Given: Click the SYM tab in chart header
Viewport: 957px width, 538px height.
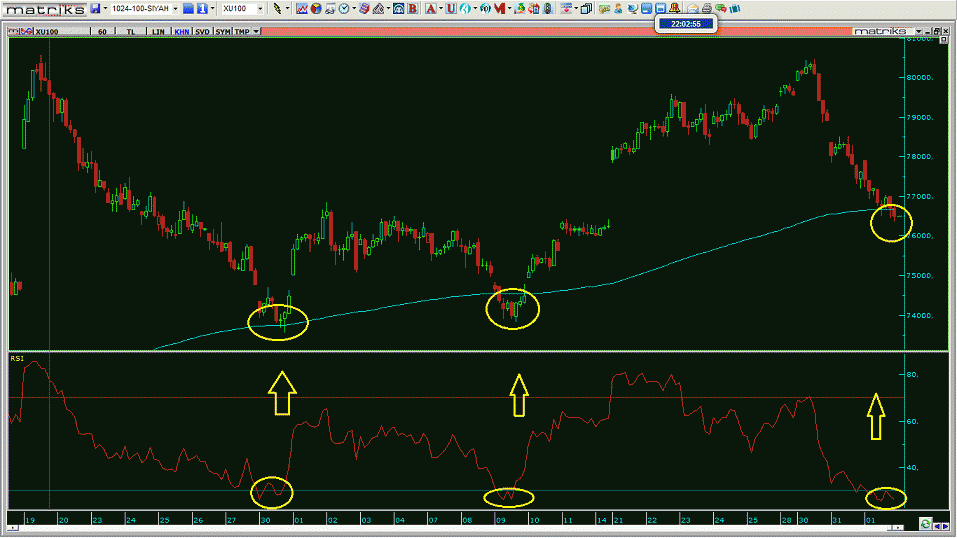Looking at the screenshot, I should (x=222, y=31).
